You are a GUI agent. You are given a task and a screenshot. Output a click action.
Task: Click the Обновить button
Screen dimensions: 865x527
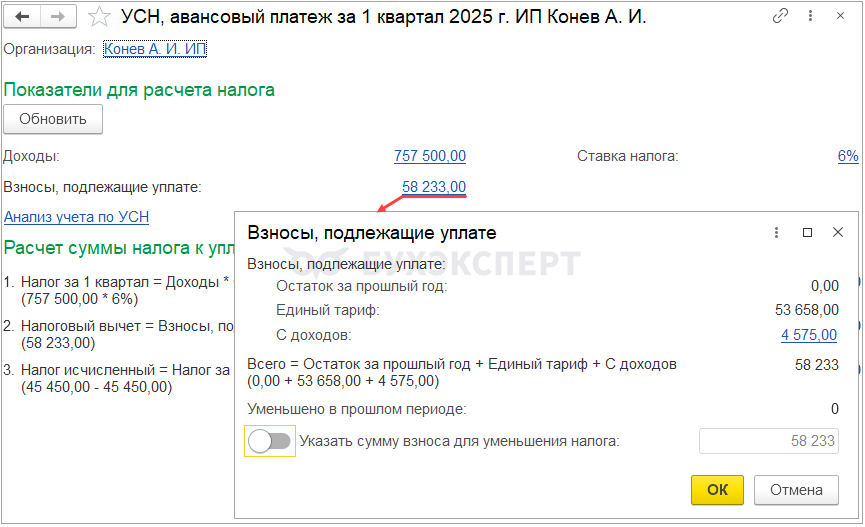pos(53,119)
